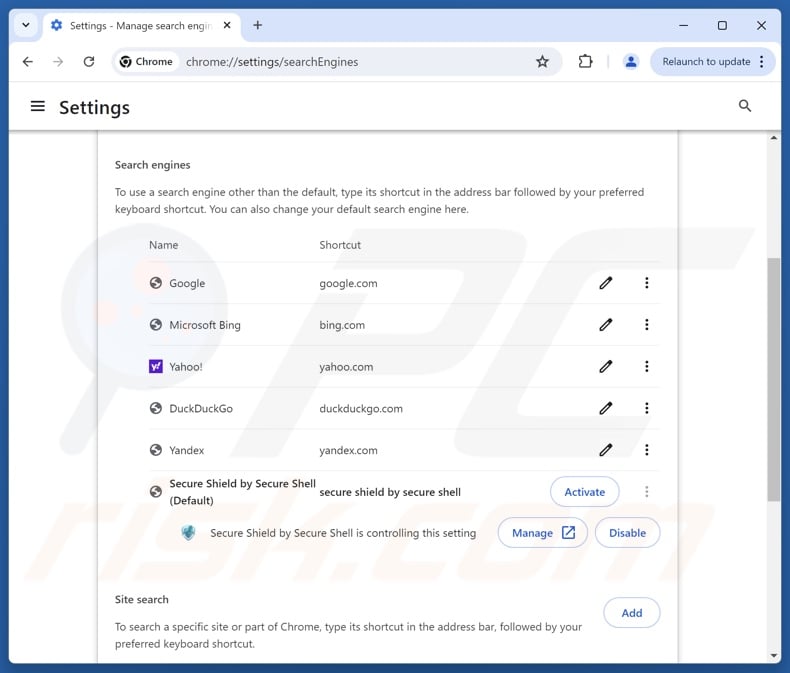Screen dimensions: 790x673
Task: Click the scrollbar up arrow
Action: [773, 138]
